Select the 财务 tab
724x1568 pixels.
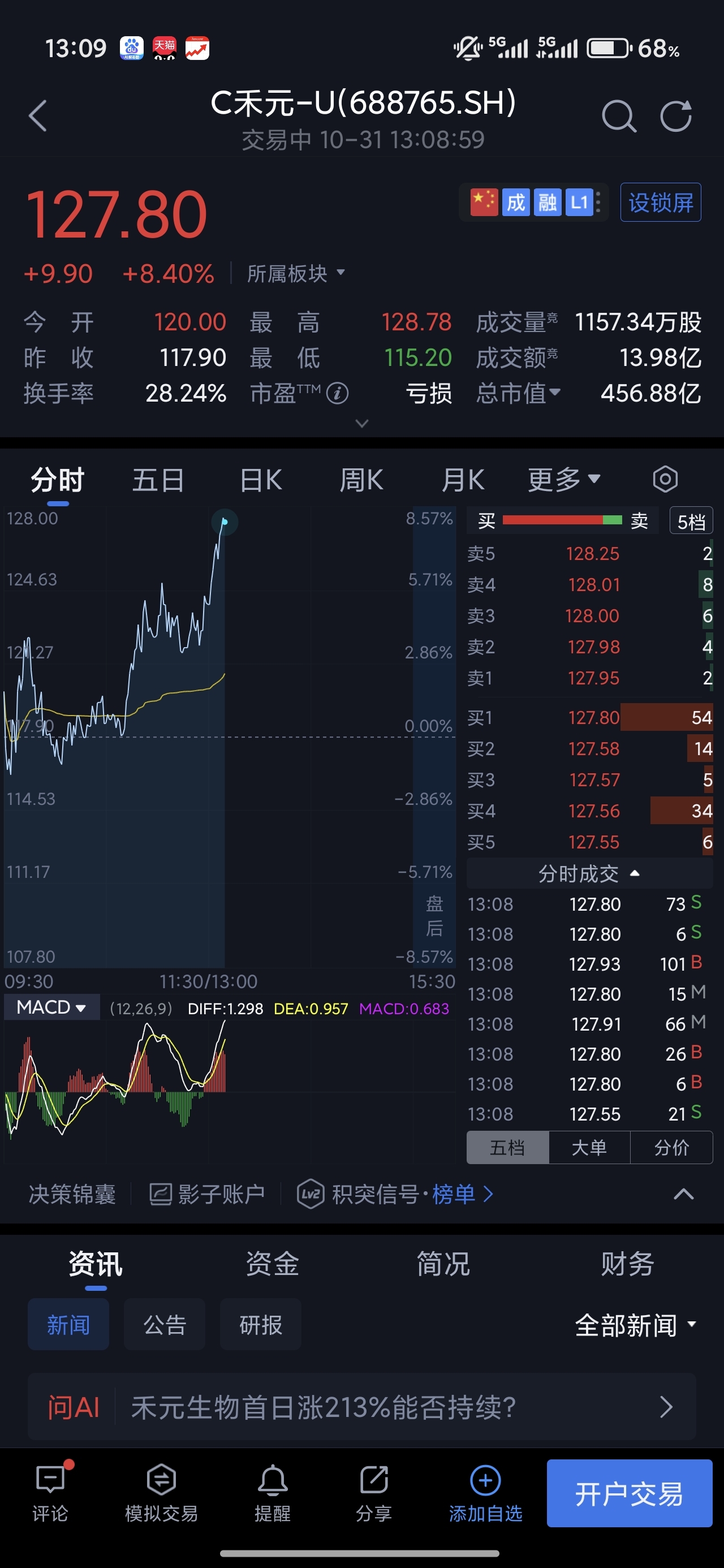click(627, 1264)
